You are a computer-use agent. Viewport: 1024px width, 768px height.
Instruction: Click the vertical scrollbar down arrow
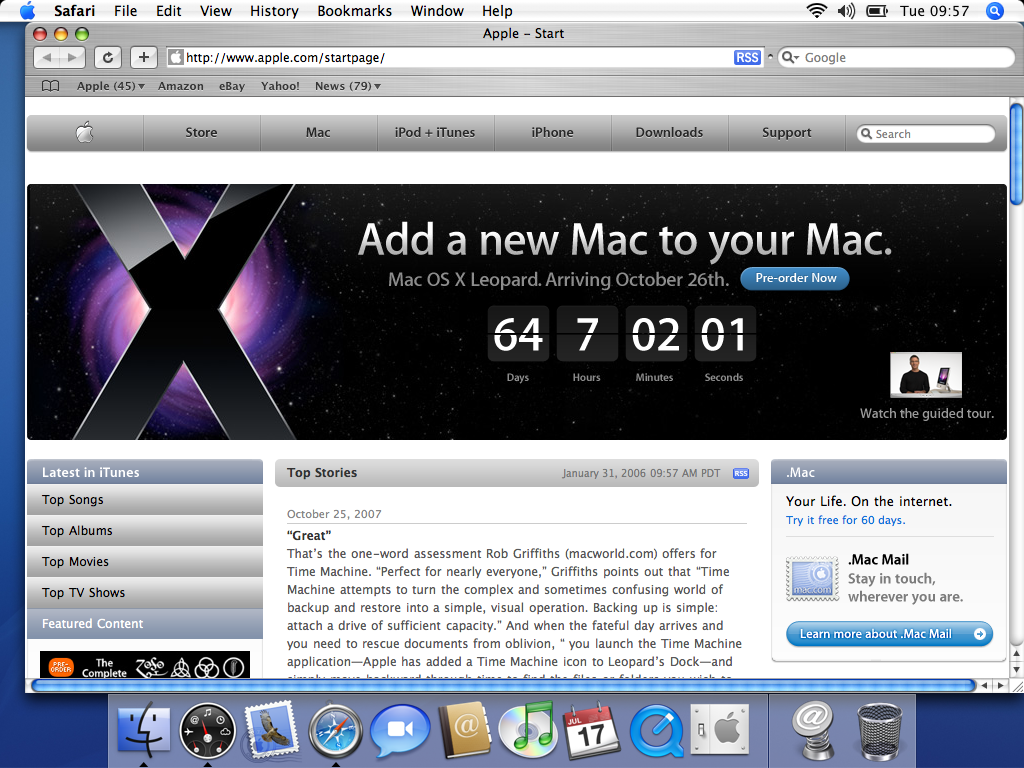(1017, 669)
